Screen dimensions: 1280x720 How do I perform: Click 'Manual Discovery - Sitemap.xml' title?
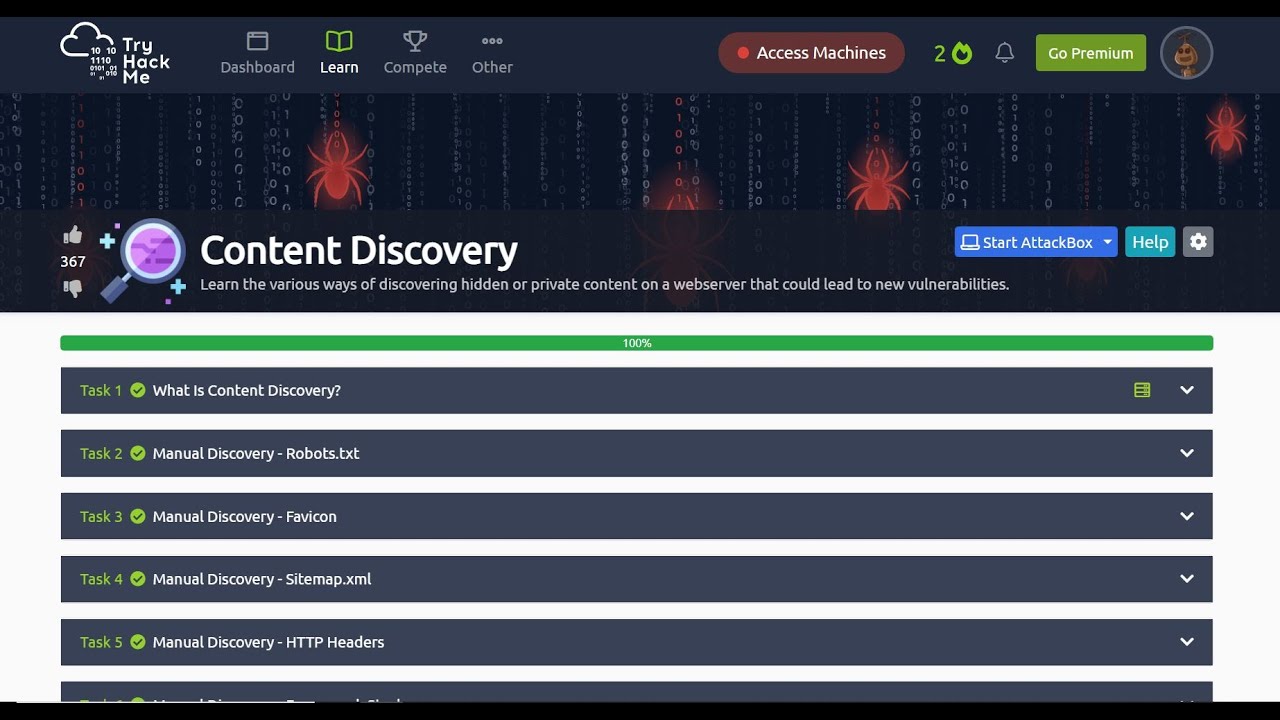click(x=262, y=579)
